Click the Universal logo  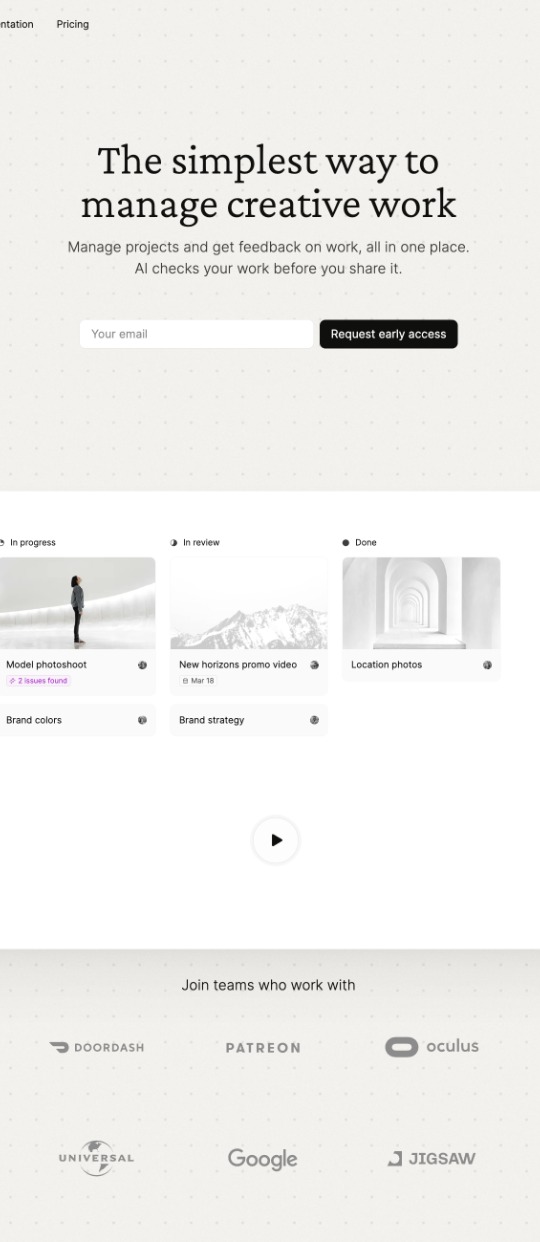point(96,1158)
